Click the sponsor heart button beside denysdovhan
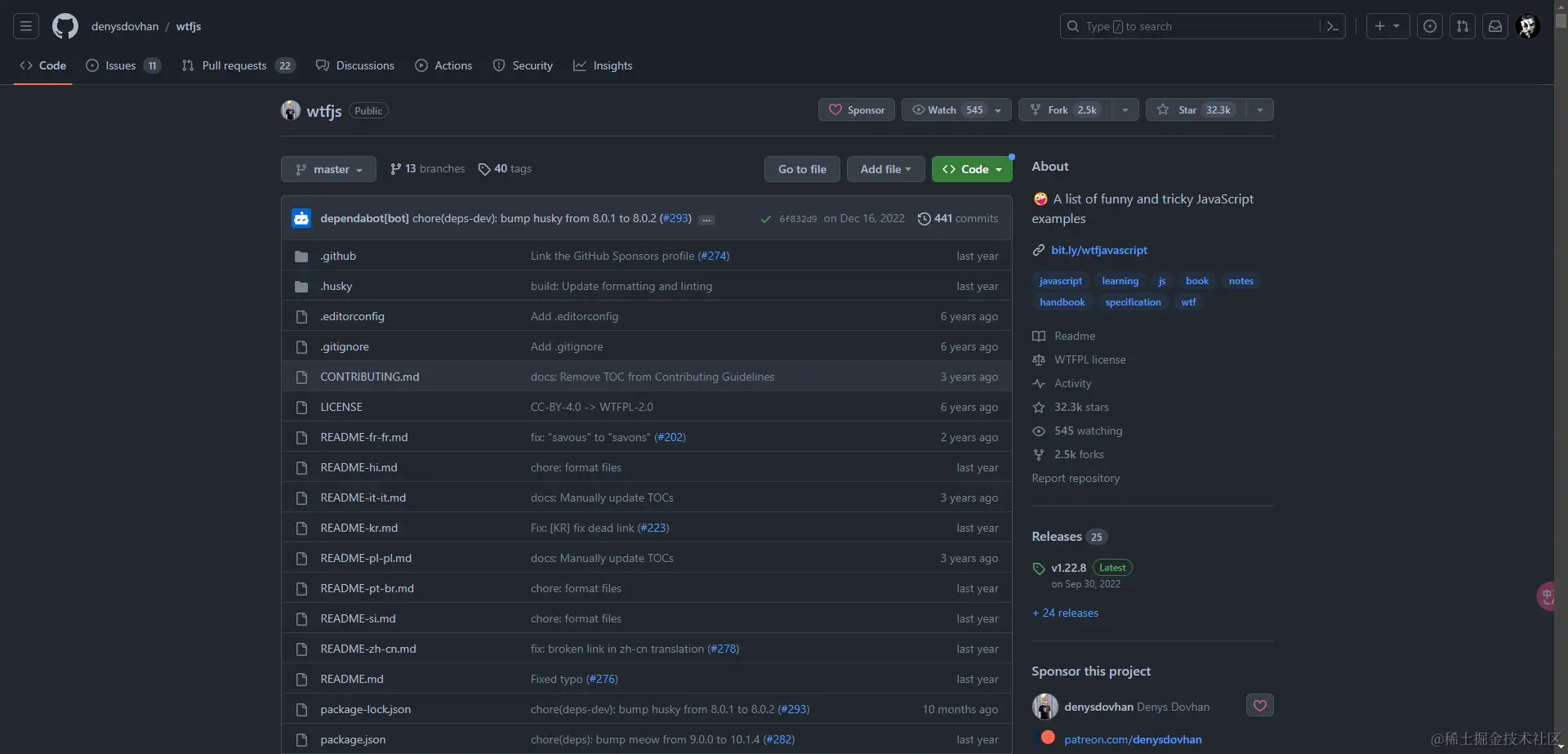Viewport: 1568px width, 754px height. (1260, 706)
